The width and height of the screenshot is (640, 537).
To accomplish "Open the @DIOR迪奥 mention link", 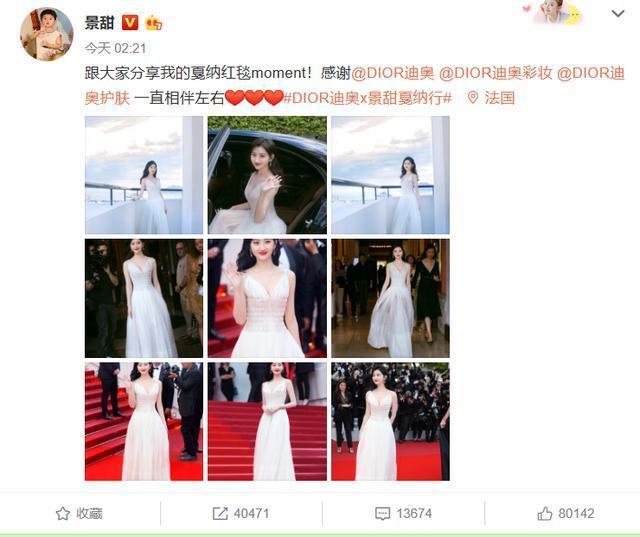I will (393, 73).
